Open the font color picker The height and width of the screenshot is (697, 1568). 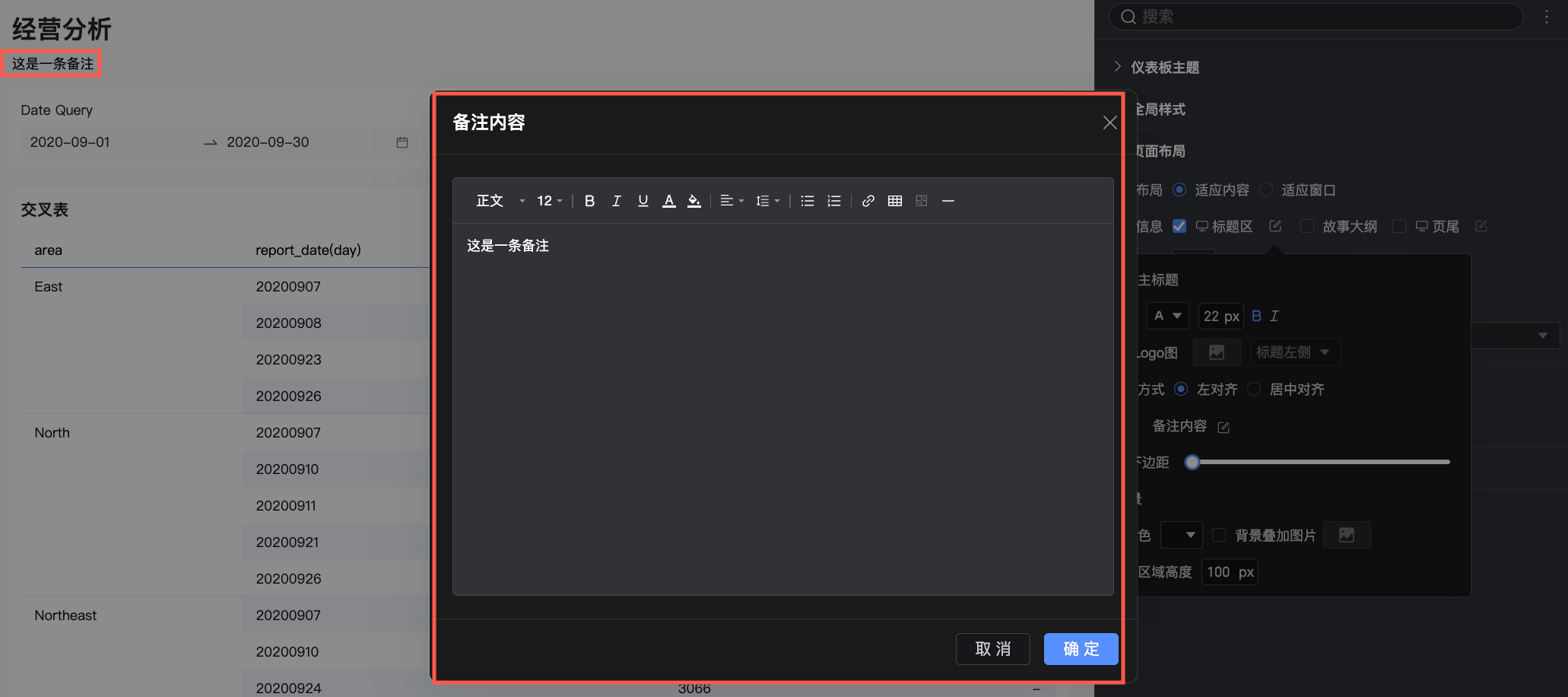[668, 200]
